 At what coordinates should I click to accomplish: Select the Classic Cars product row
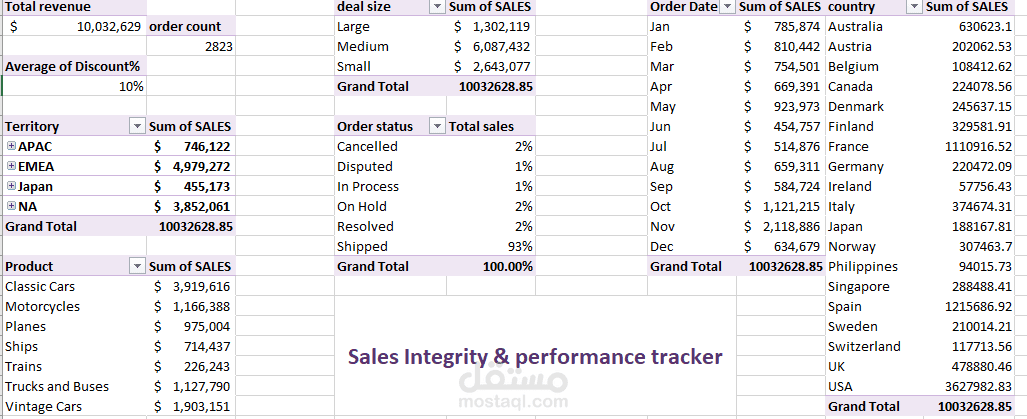point(40,286)
